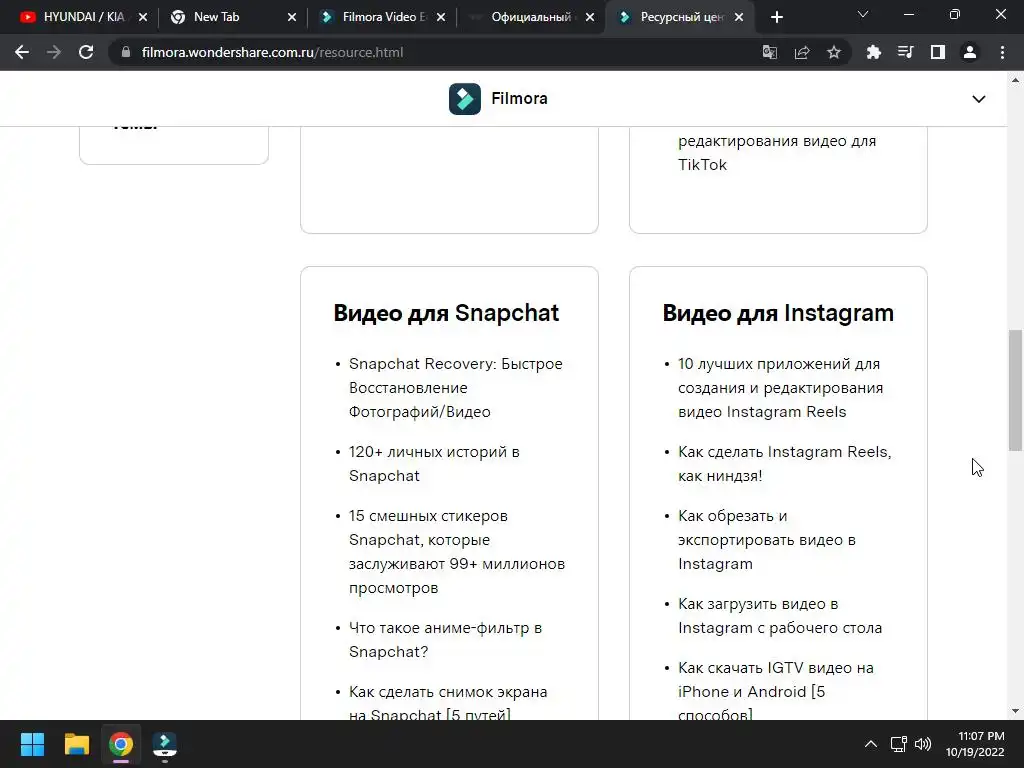The width and height of the screenshot is (1024, 768).
Task: Open link Как сделать Instagram Reels, как ниндзя
Action: [784, 464]
